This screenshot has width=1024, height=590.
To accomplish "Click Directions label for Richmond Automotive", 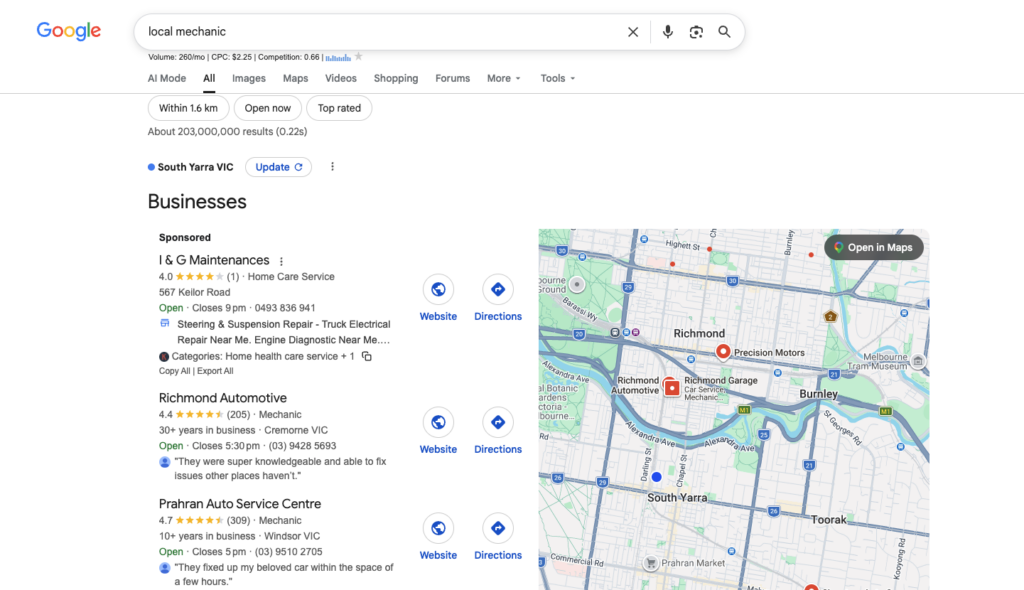I will [x=498, y=450].
